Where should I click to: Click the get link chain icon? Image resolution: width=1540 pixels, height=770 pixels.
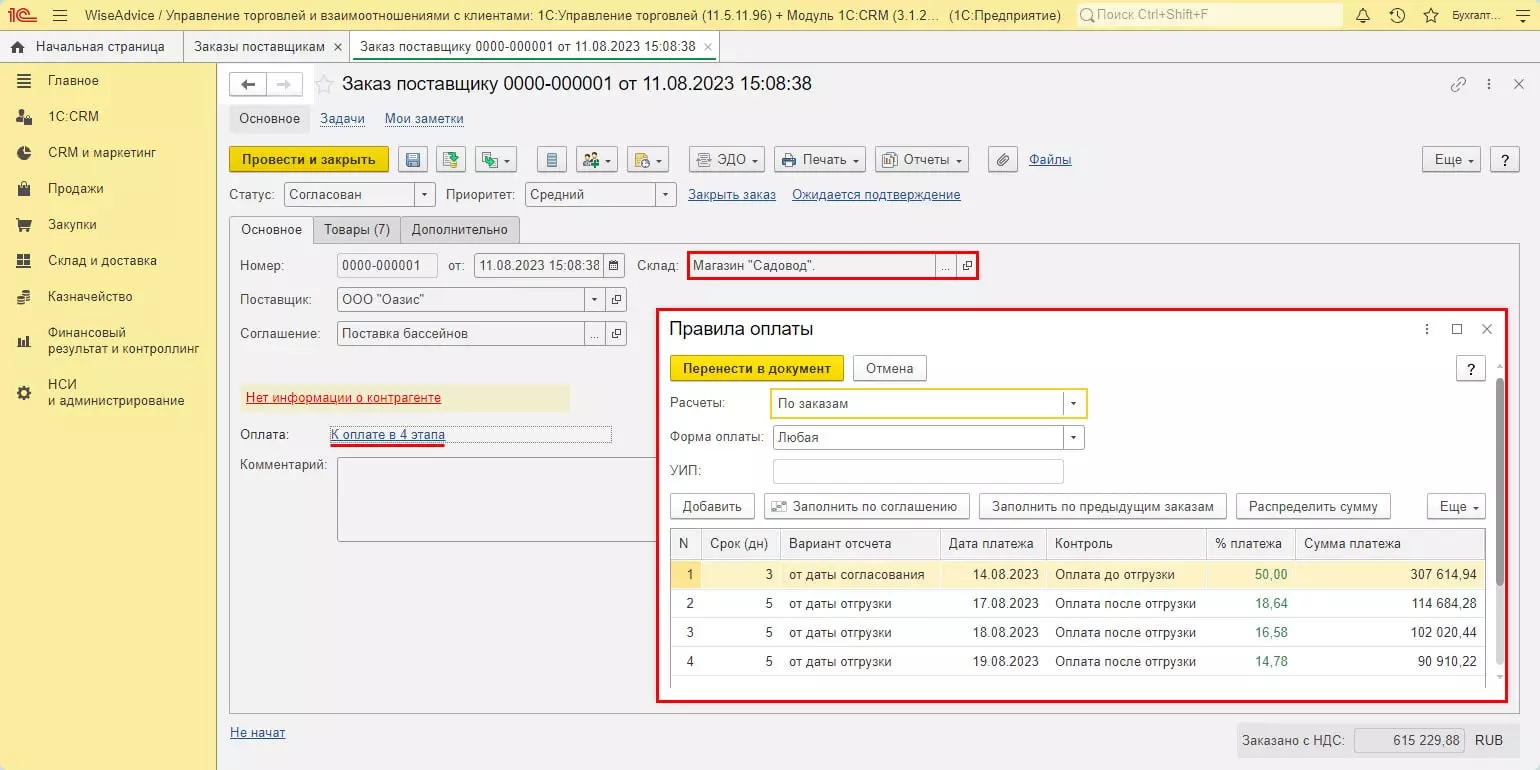1458,85
